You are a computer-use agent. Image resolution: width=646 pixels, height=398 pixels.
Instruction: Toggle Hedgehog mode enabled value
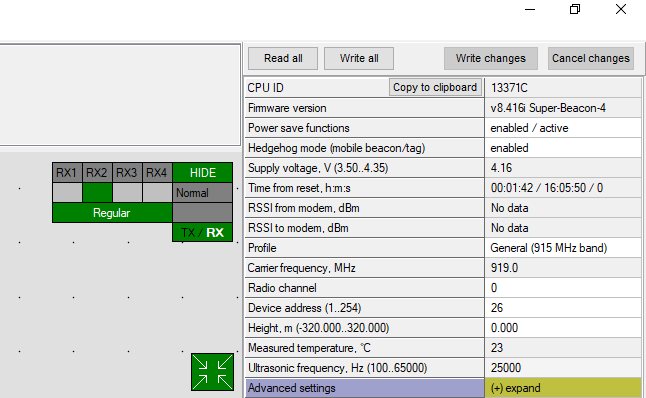[x=563, y=148]
